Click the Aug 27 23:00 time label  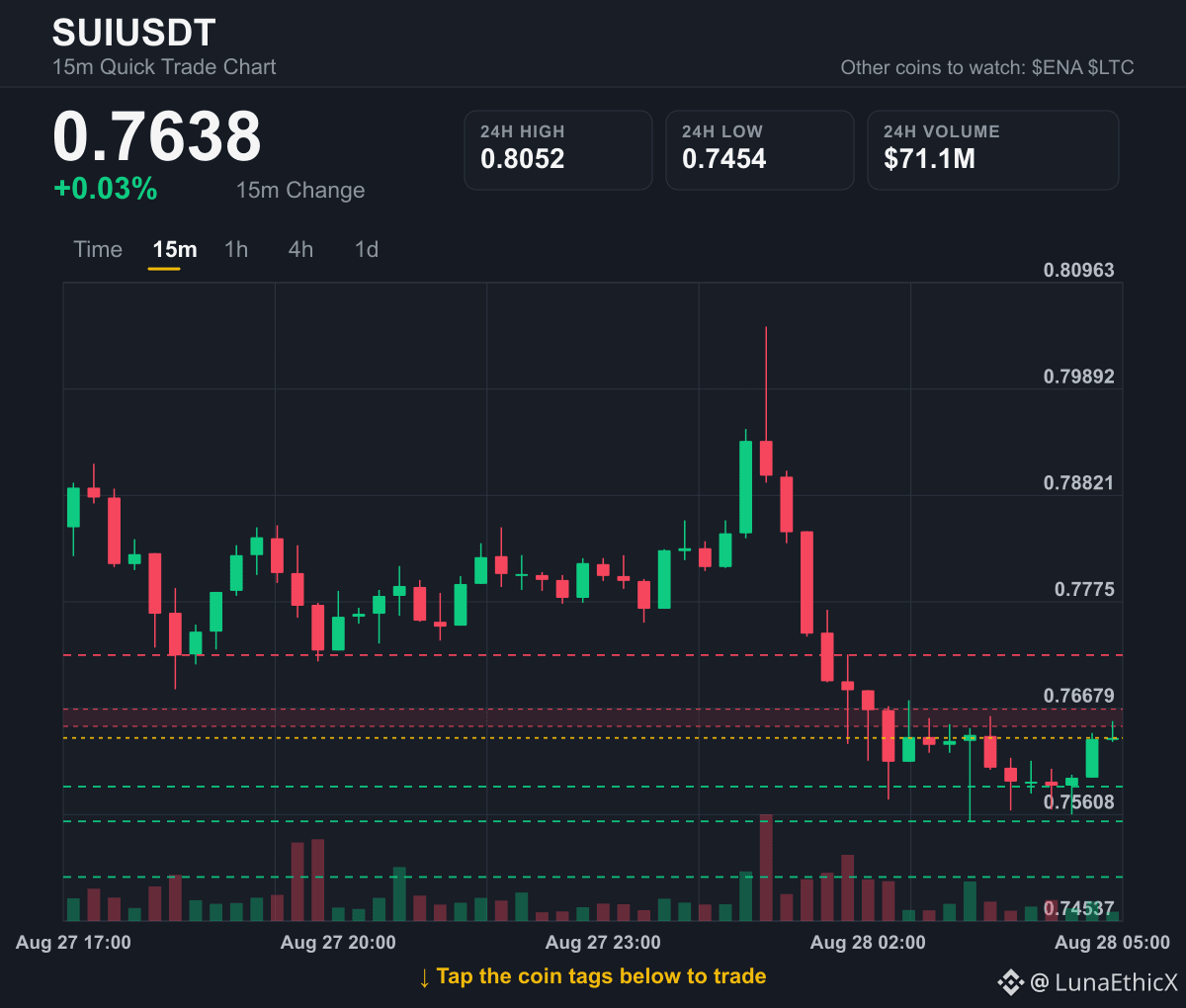pyautogui.click(x=603, y=943)
